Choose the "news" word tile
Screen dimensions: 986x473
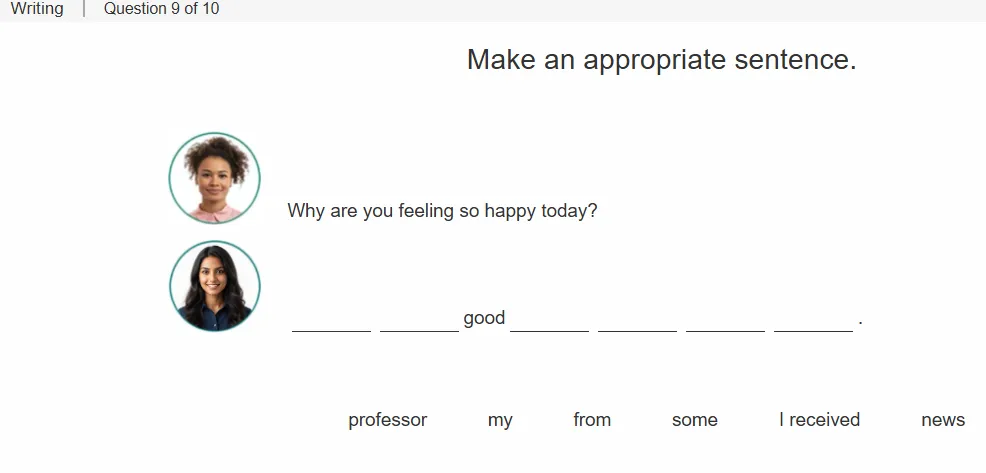943,420
